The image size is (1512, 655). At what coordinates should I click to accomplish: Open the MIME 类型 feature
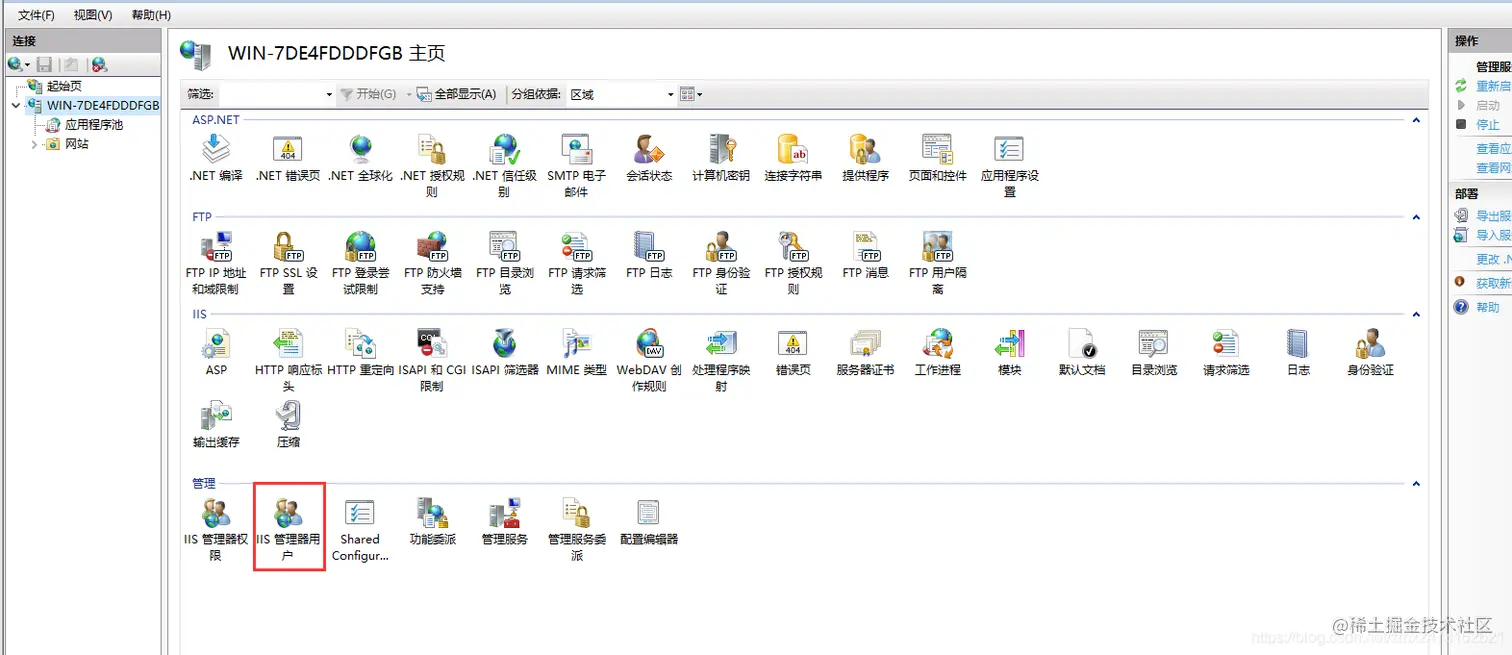pos(576,352)
